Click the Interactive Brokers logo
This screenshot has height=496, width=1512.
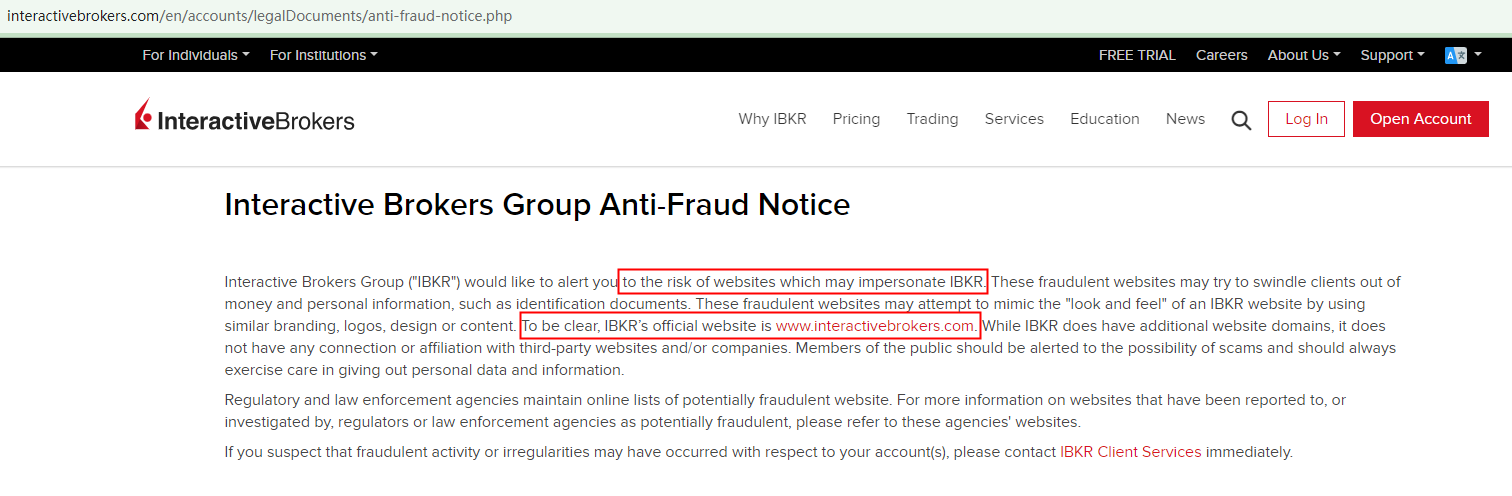tap(245, 119)
